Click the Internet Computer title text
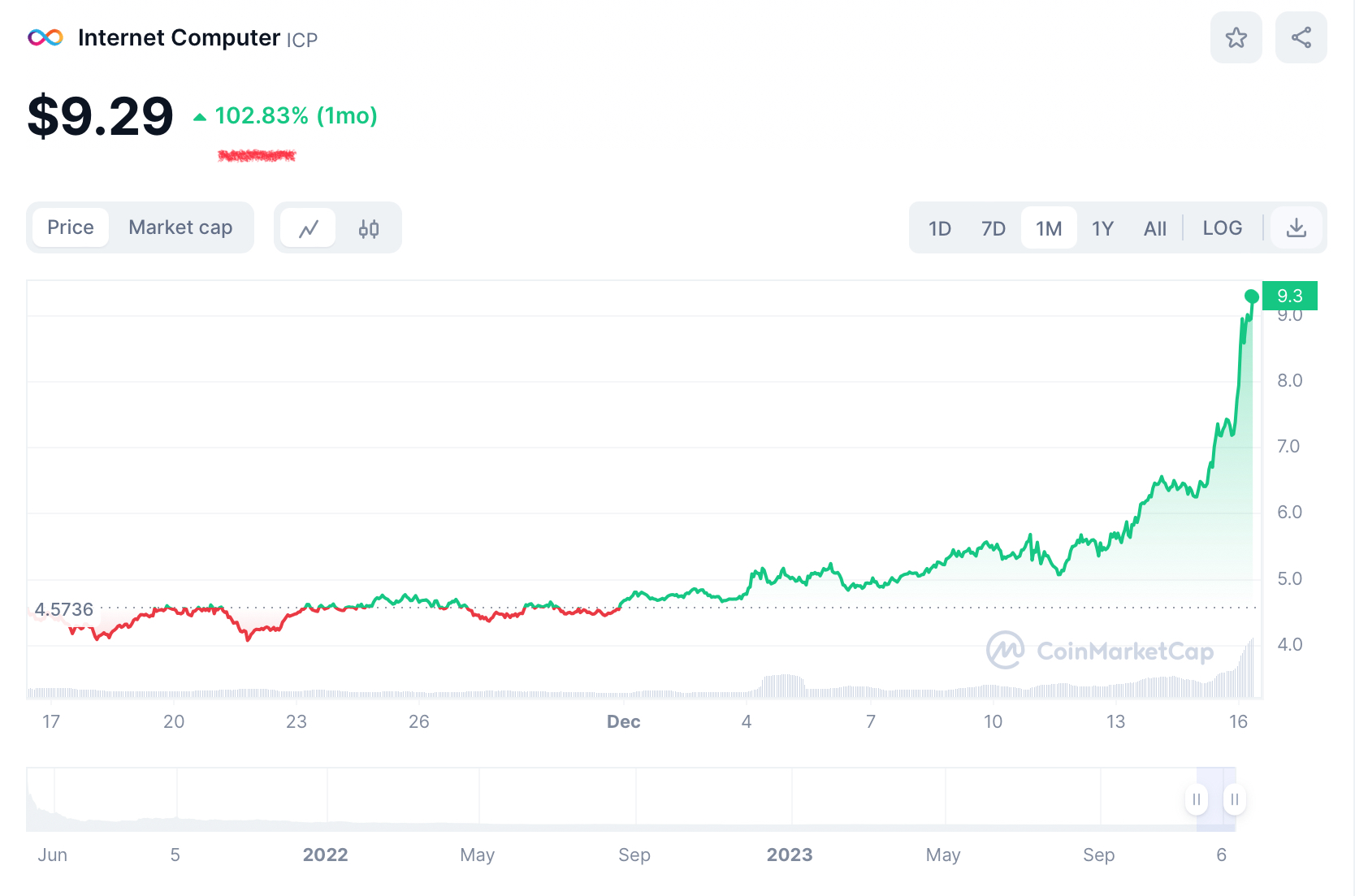1355x896 pixels. [x=179, y=37]
